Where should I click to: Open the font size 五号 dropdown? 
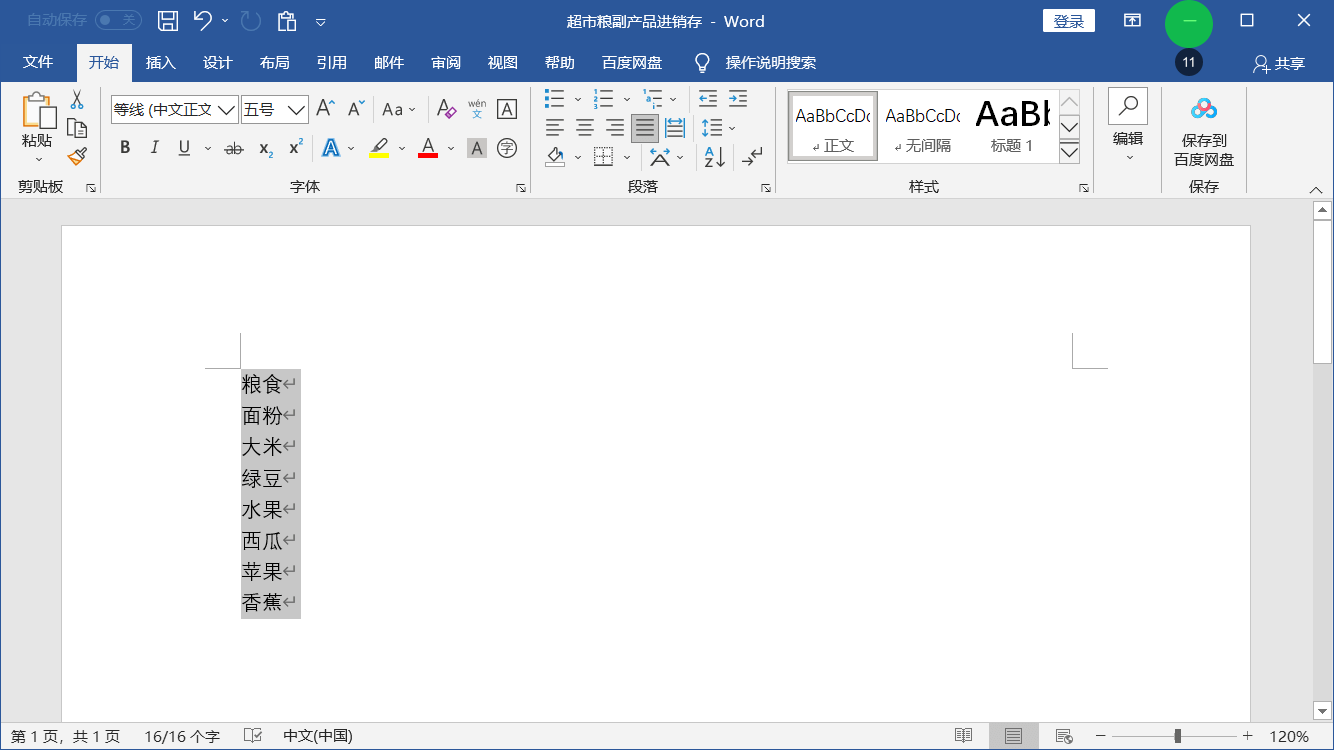point(297,109)
